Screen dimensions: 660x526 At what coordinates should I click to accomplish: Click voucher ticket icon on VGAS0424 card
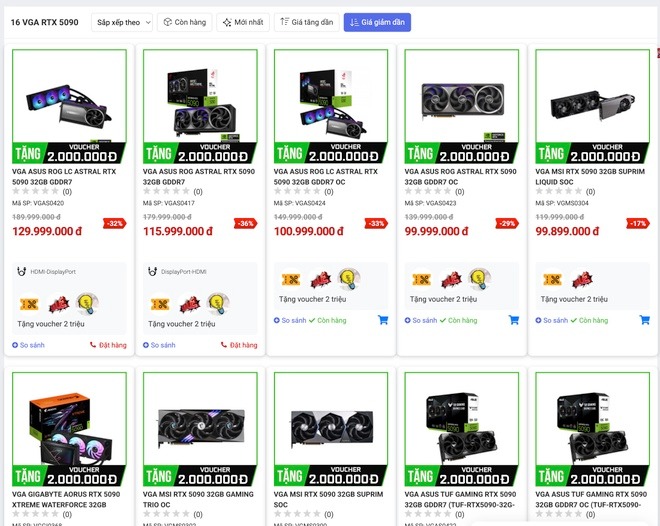(x=291, y=279)
